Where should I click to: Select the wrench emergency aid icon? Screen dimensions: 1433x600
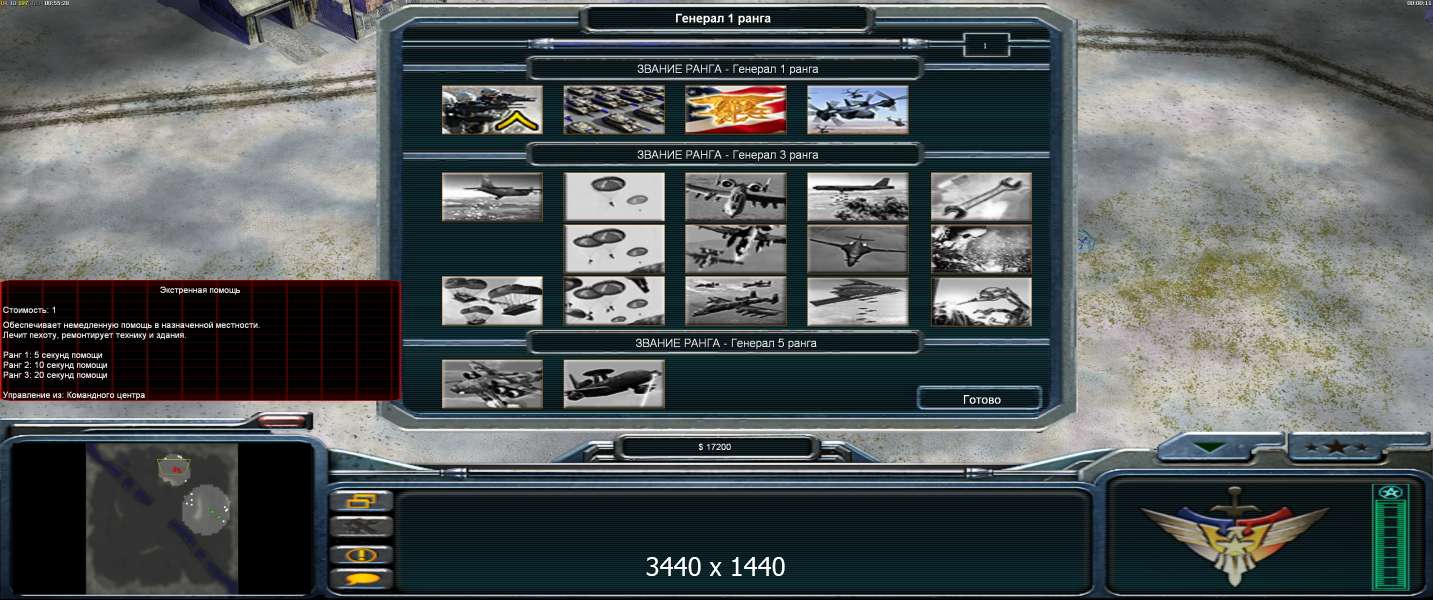981,197
